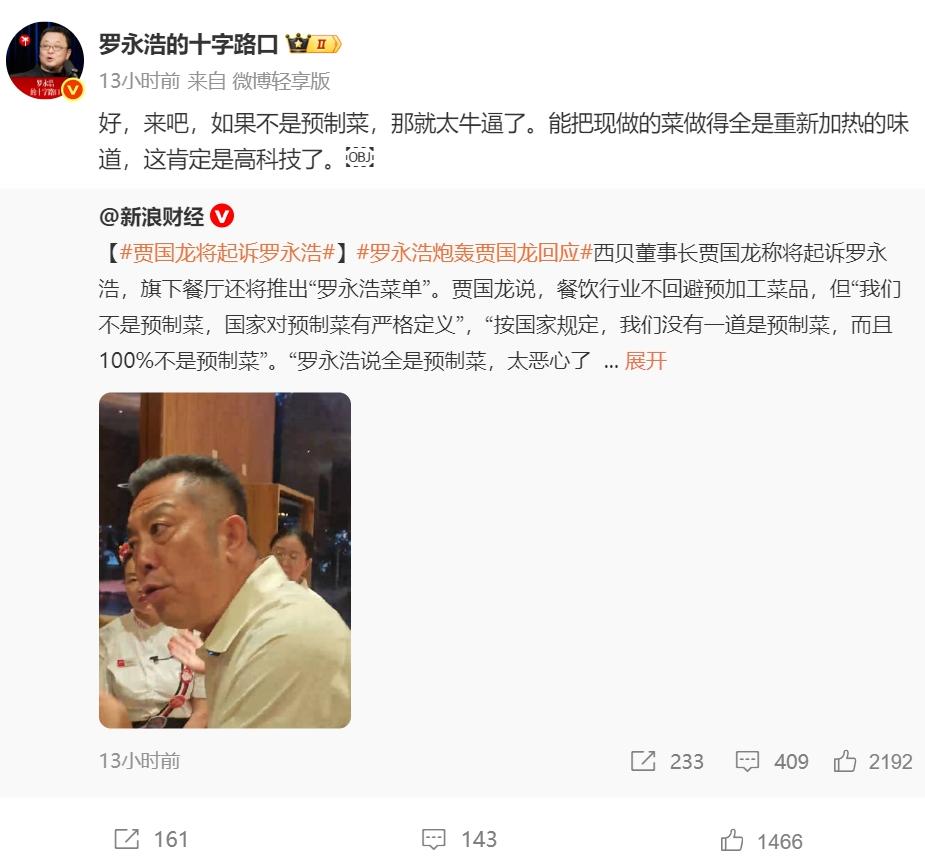
Task: Open the @新浪财经 account link
Action: click(x=152, y=217)
